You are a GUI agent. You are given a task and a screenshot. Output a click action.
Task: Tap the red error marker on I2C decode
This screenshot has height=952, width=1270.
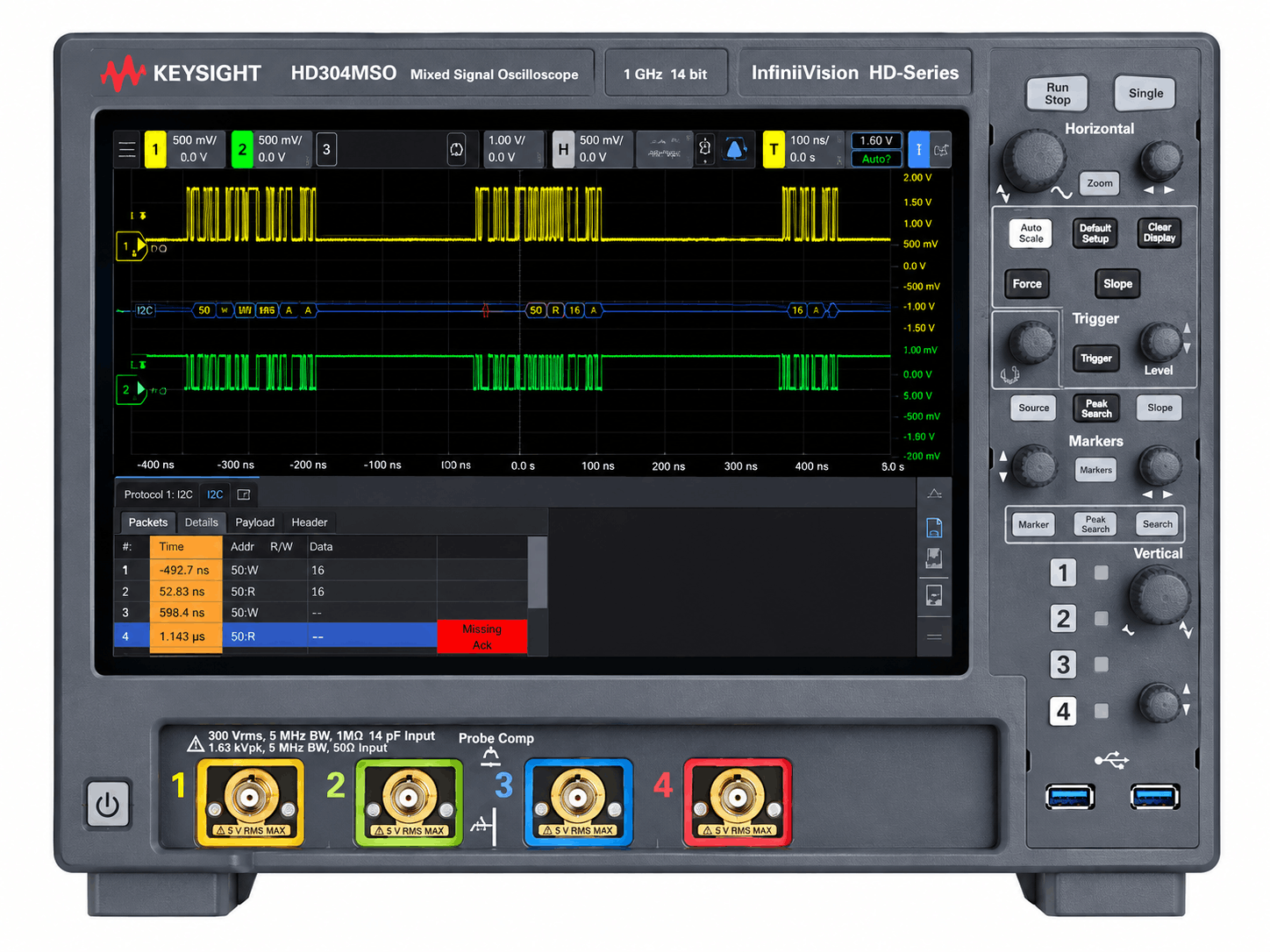(x=485, y=310)
